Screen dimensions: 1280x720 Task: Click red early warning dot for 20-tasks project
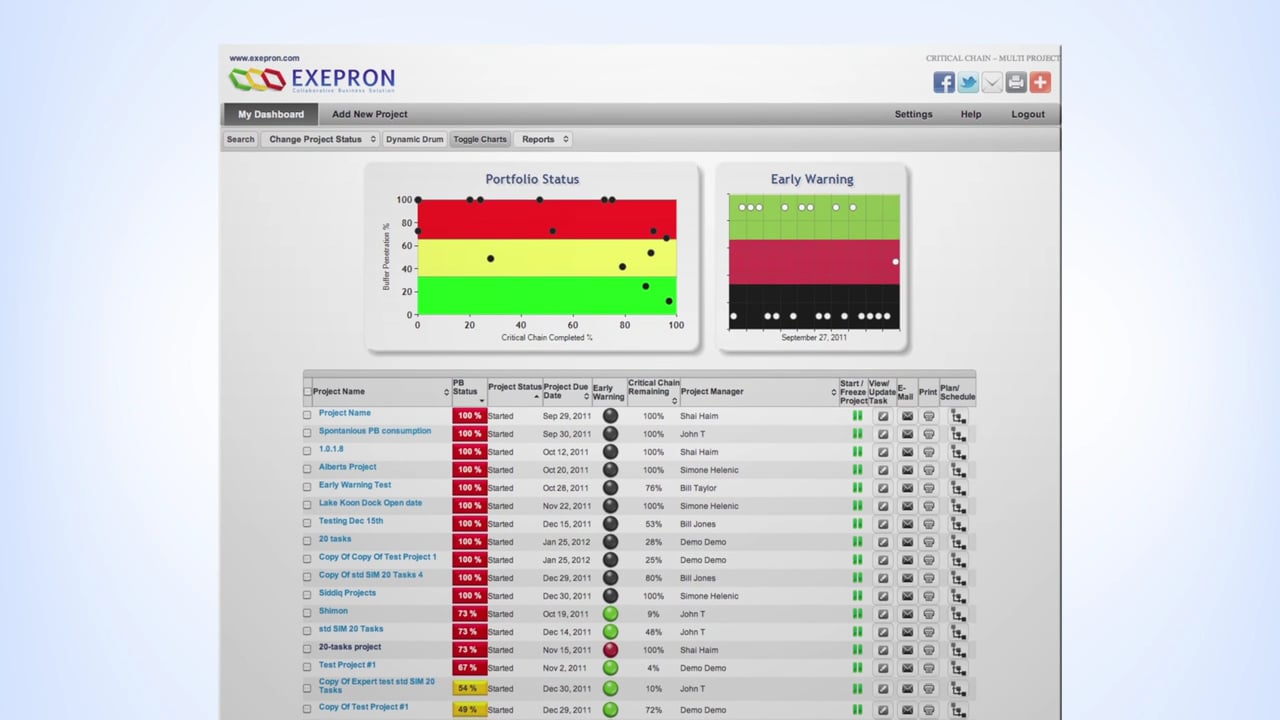[x=610, y=650]
